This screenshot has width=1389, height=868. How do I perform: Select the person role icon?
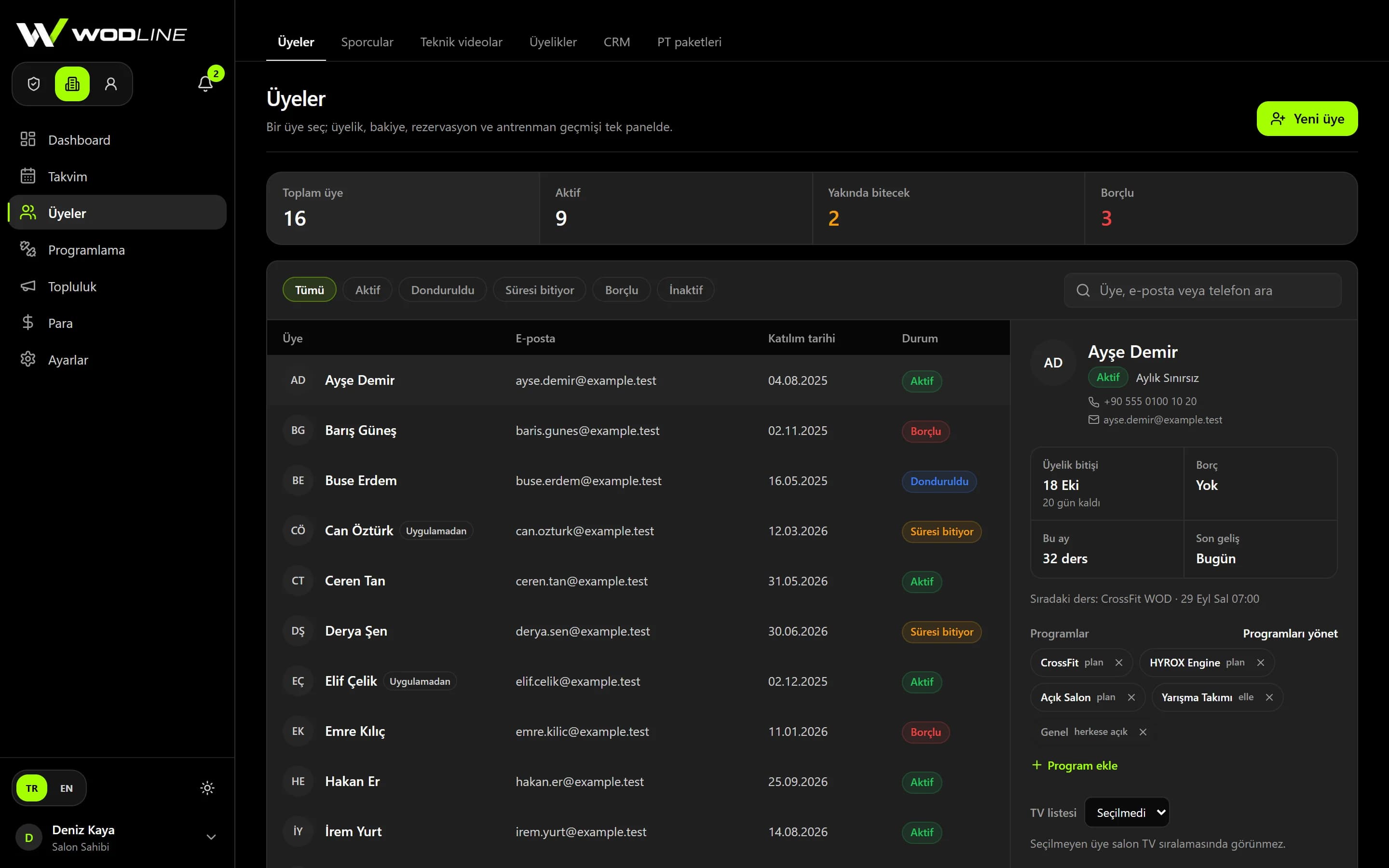111,84
